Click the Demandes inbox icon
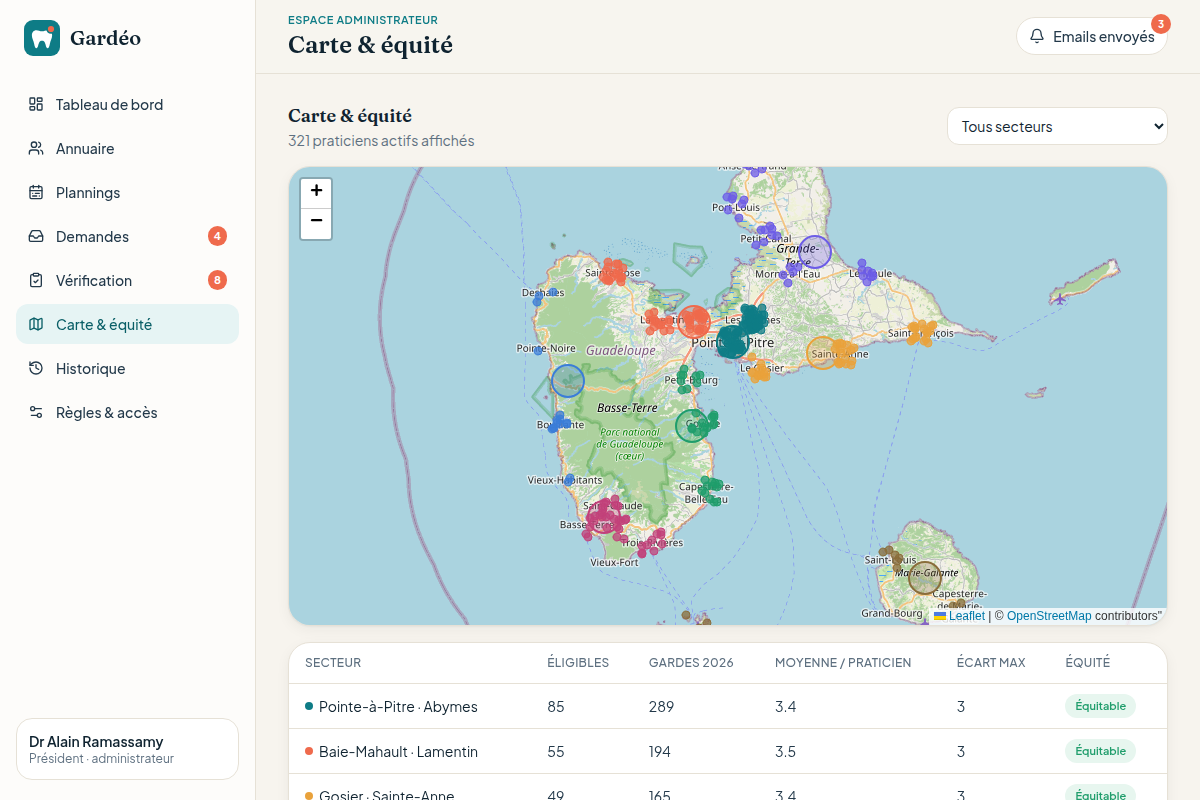 point(36,236)
